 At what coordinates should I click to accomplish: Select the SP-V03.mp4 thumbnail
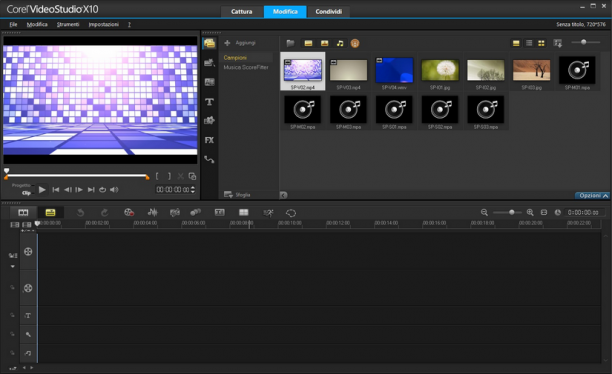[x=349, y=71]
